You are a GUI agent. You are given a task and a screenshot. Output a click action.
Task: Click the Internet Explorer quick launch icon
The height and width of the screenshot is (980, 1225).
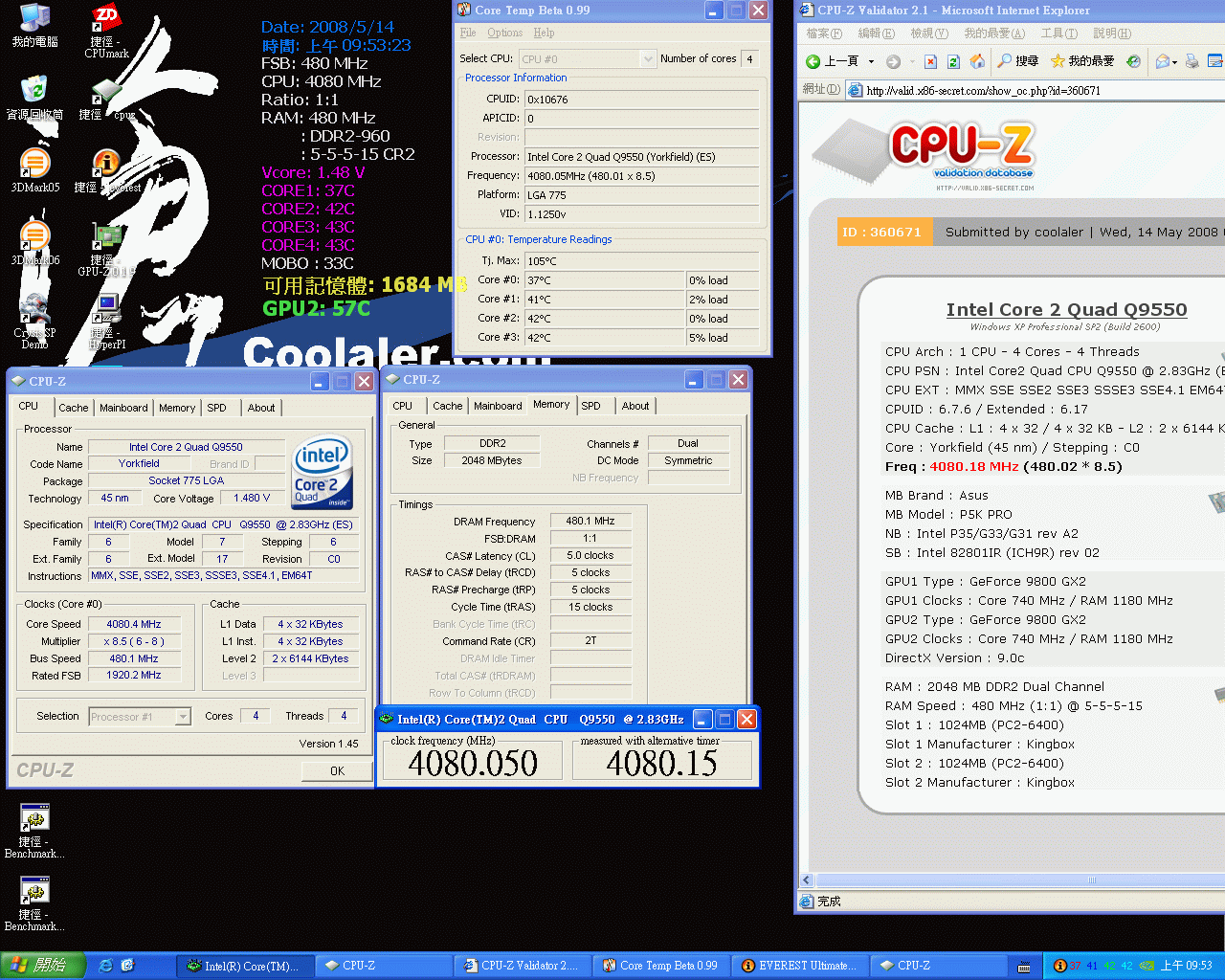pyautogui.click(x=106, y=966)
